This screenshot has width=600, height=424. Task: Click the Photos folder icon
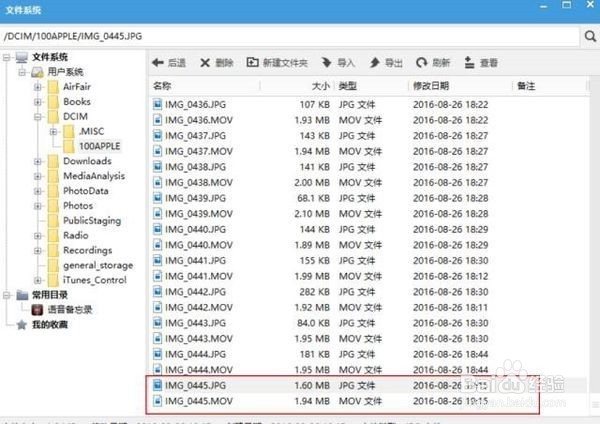pos(53,206)
